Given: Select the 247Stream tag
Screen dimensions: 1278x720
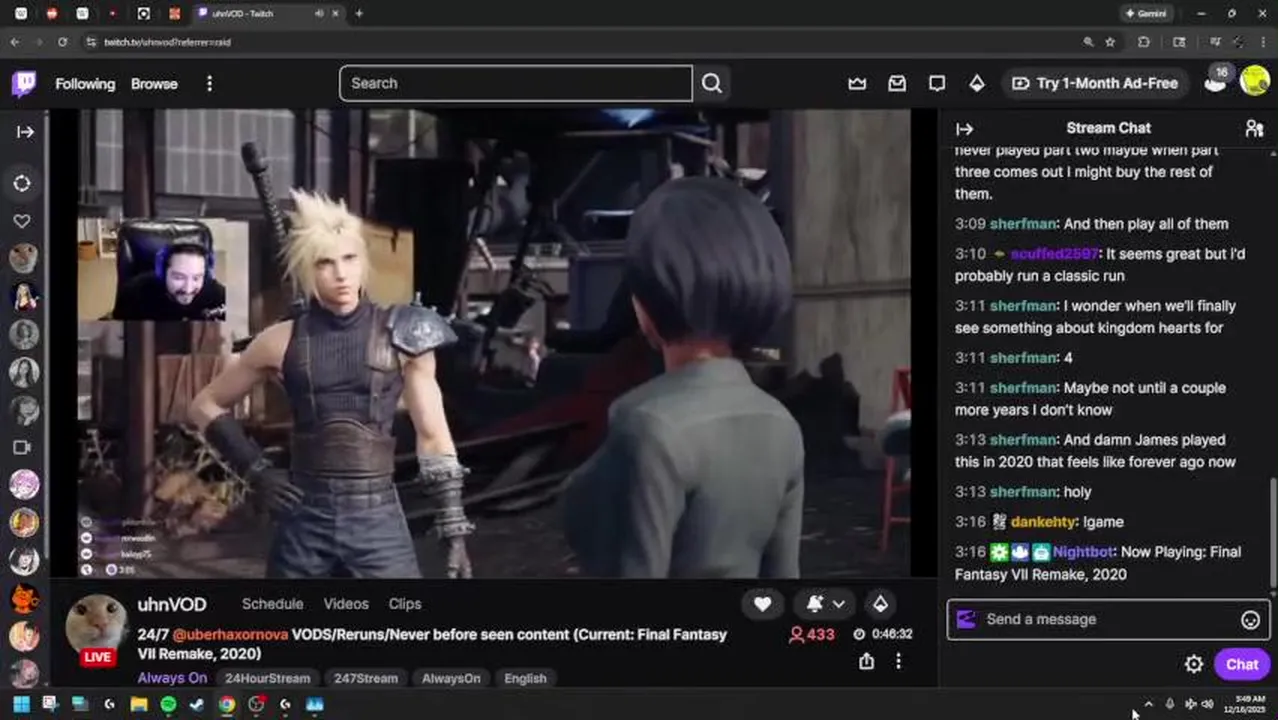Looking at the screenshot, I should coord(365,678).
